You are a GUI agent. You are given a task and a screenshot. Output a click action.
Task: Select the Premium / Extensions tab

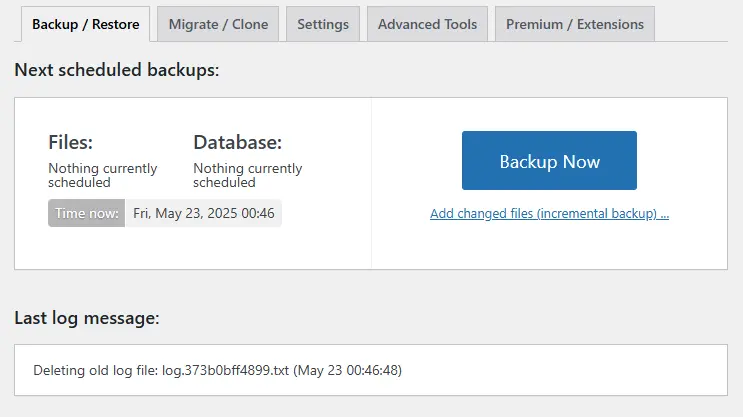[x=575, y=24]
